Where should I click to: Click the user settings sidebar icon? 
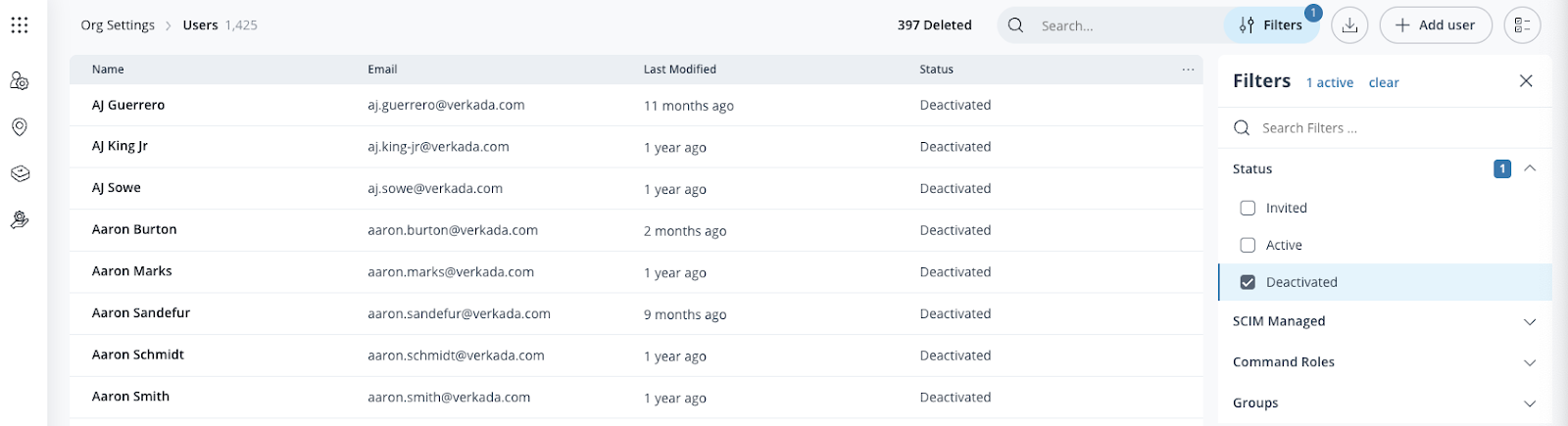[20, 81]
